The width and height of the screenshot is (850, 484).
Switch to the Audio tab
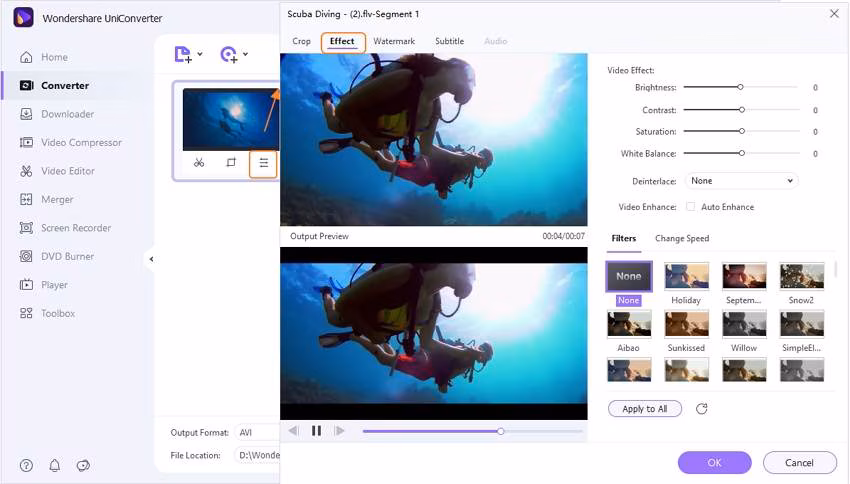(495, 41)
